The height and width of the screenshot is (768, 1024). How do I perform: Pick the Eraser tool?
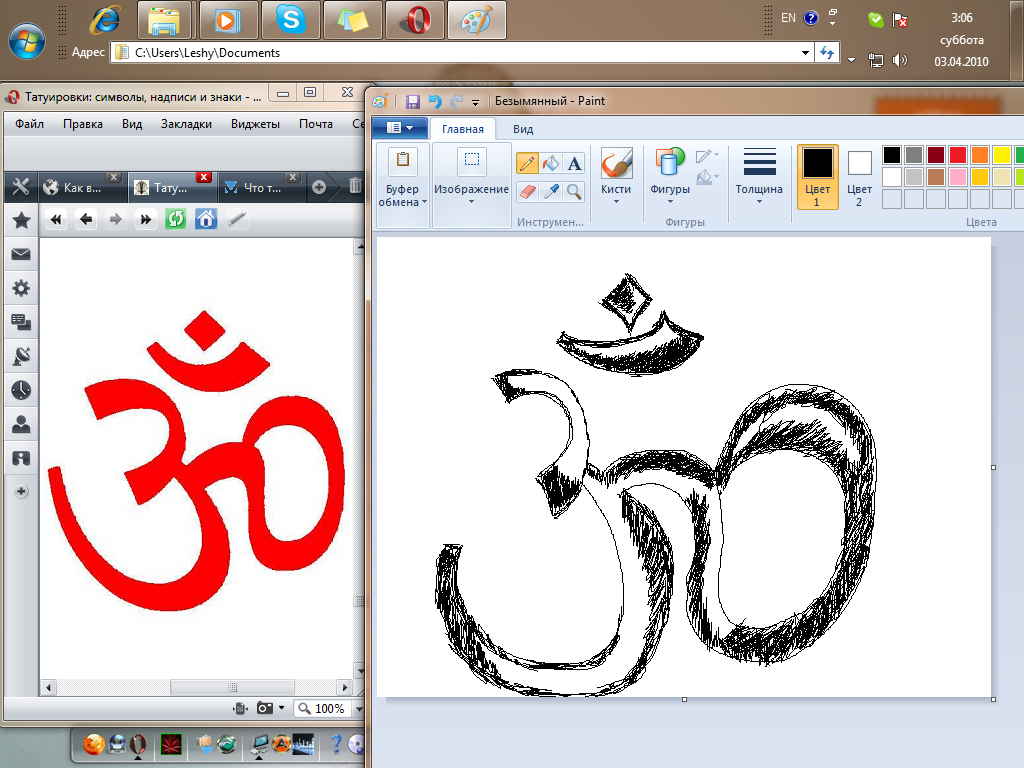coord(527,191)
